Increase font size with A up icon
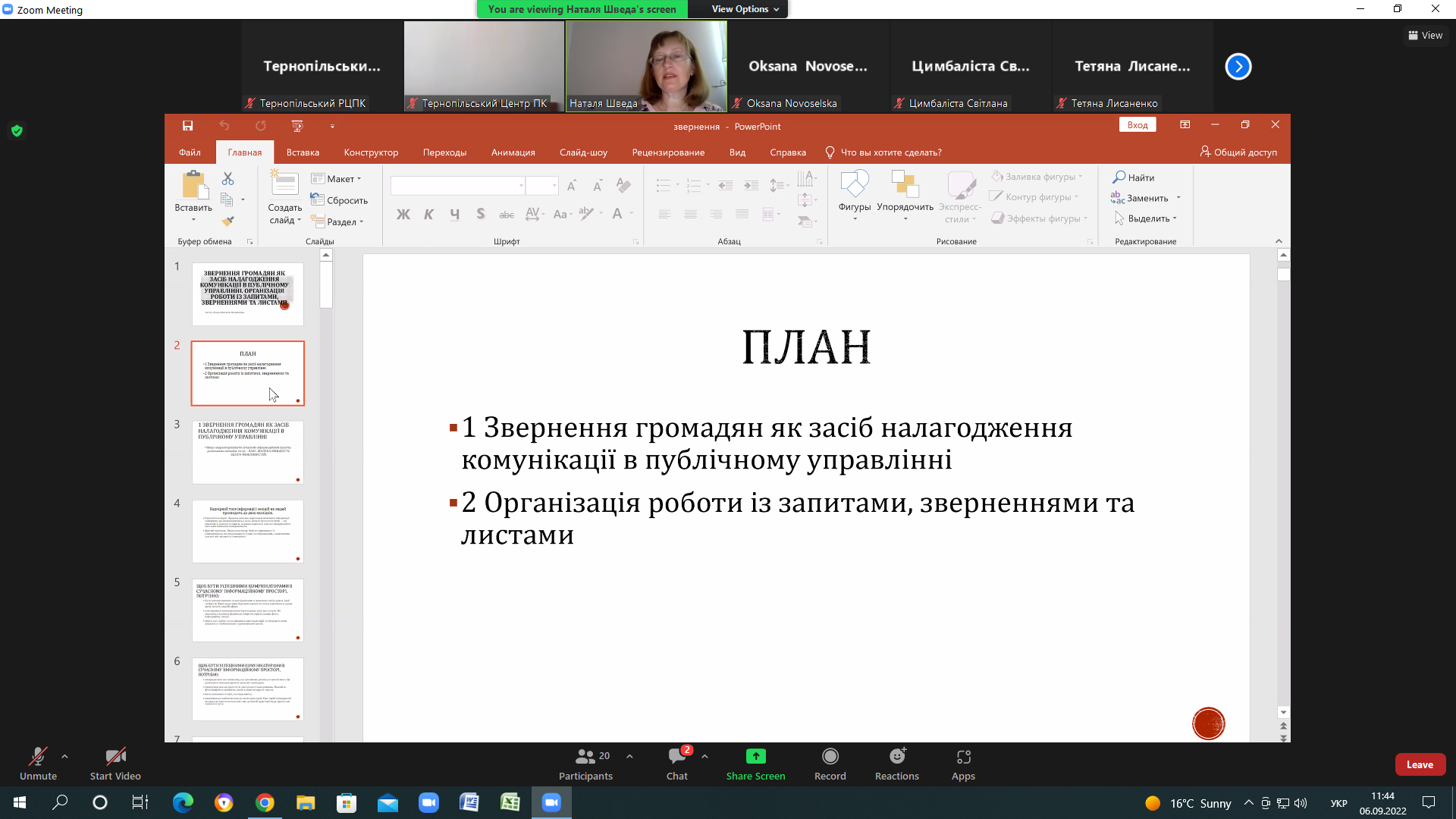Image resolution: width=1456 pixels, height=819 pixels. (x=572, y=186)
